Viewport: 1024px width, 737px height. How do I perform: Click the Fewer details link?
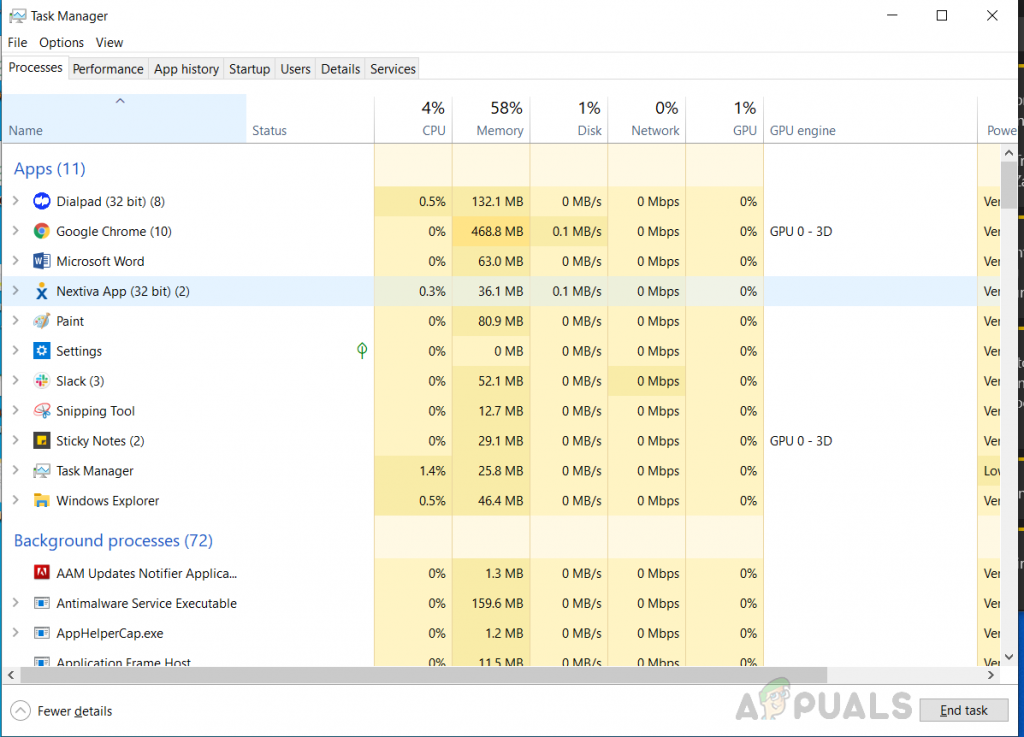click(74, 711)
